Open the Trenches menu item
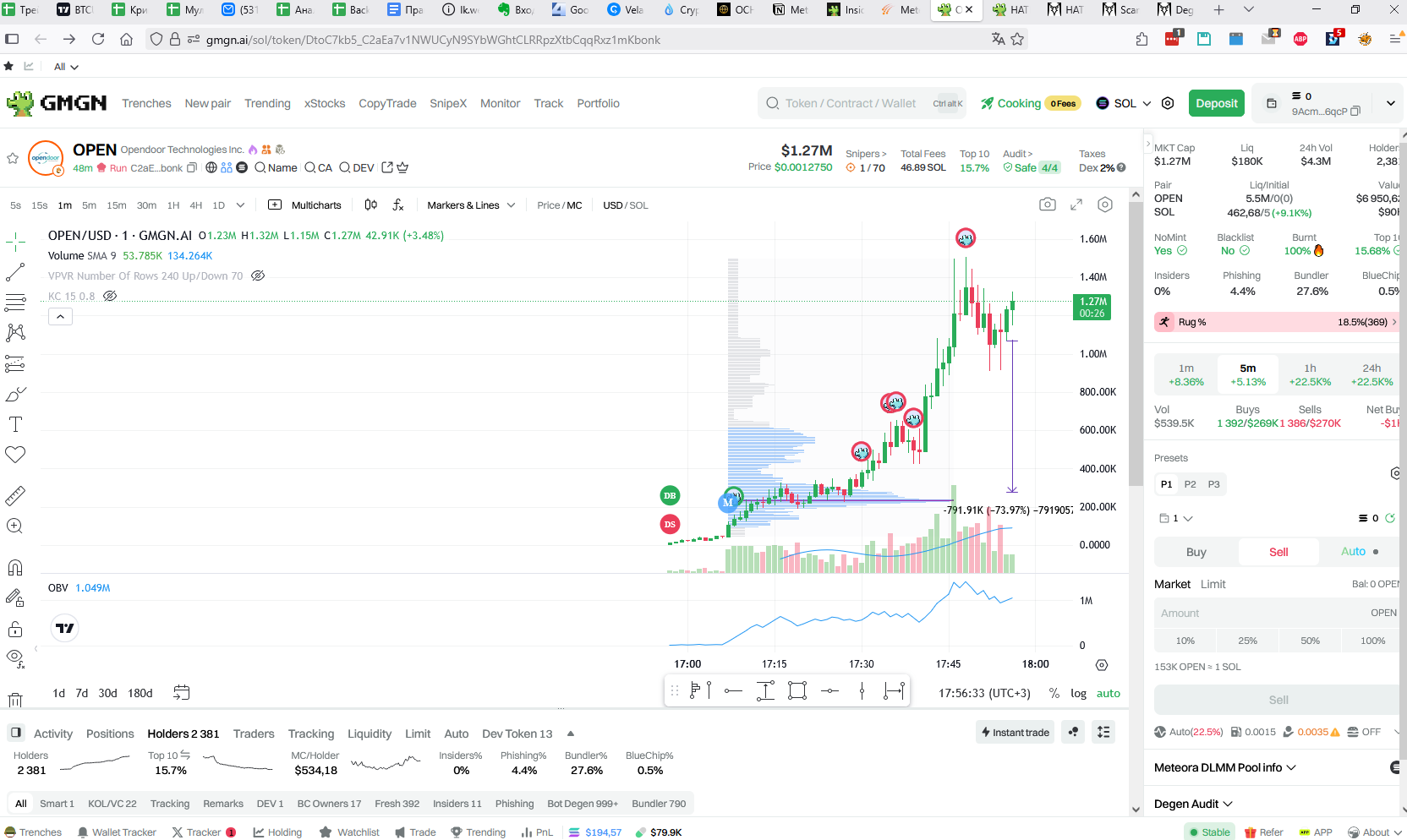1407x840 pixels. click(x=146, y=103)
